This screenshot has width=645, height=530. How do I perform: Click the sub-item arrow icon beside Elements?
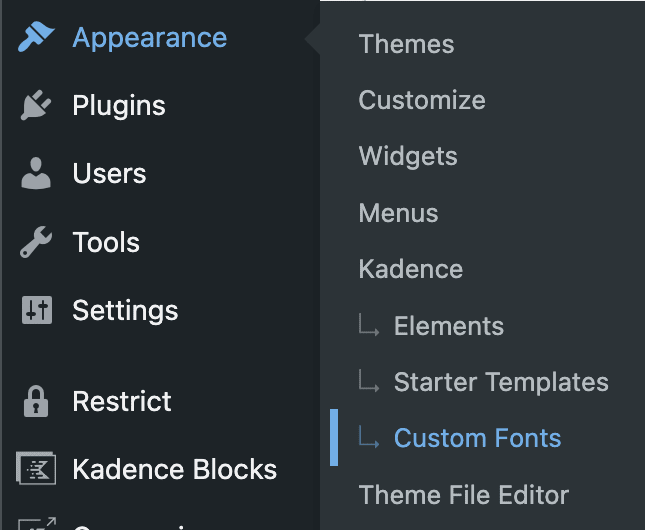coord(368,325)
